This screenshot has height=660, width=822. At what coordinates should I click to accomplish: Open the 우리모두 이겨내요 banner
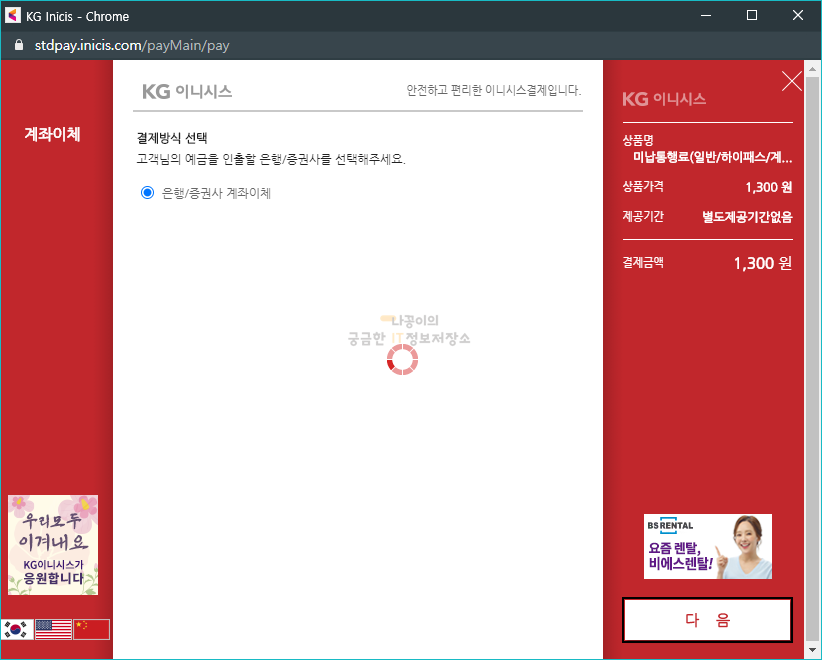point(53,545)
